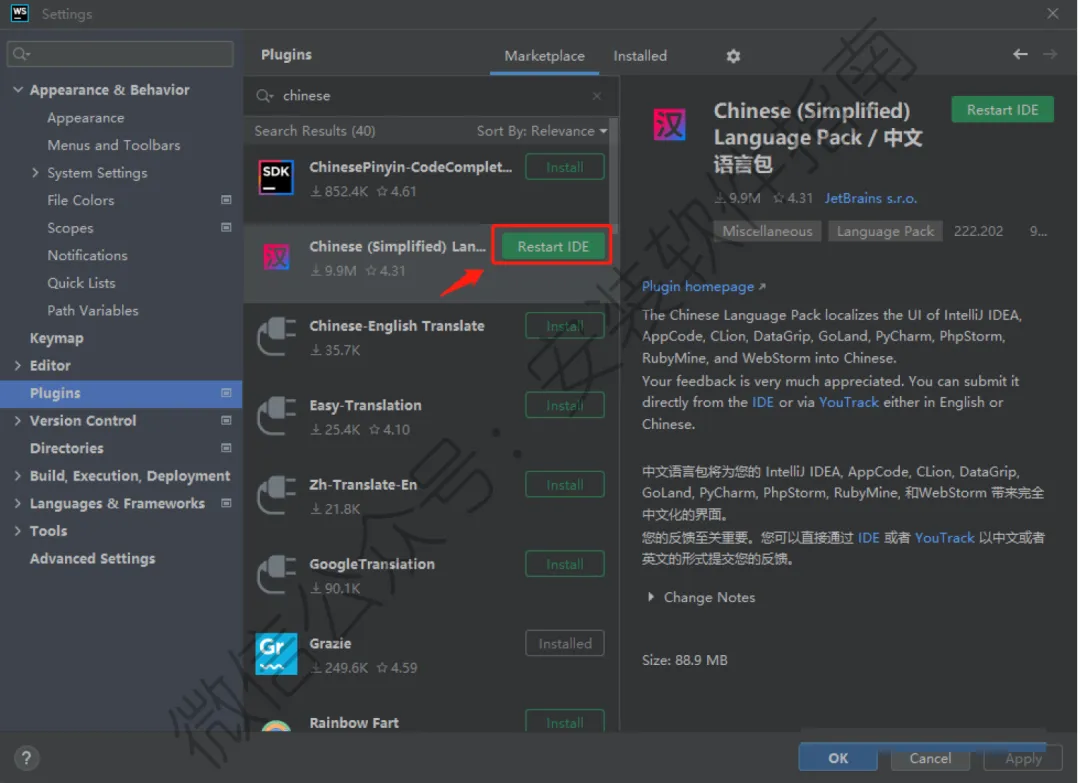This screenshot has width=1080, height=783.
Task: Clear the chinese search text
Action: pos(596,96)
